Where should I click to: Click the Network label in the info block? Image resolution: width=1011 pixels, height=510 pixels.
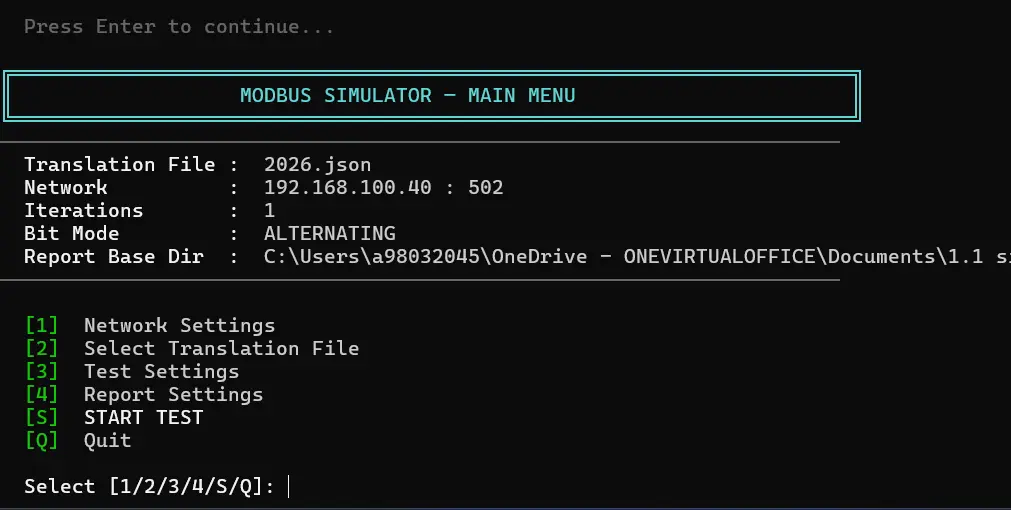(66, 188)
